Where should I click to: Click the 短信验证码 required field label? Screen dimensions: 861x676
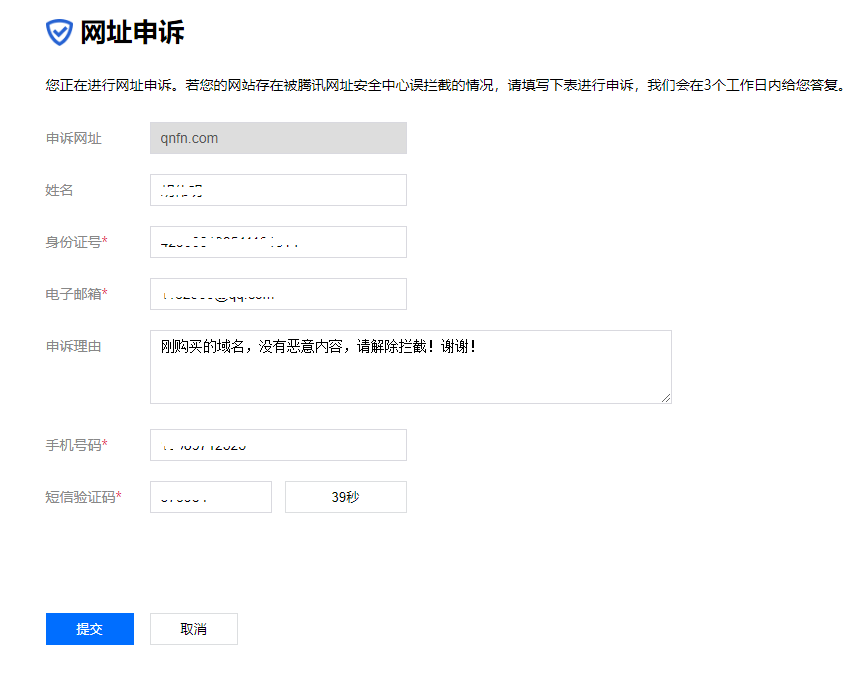[x=83, y=497]
